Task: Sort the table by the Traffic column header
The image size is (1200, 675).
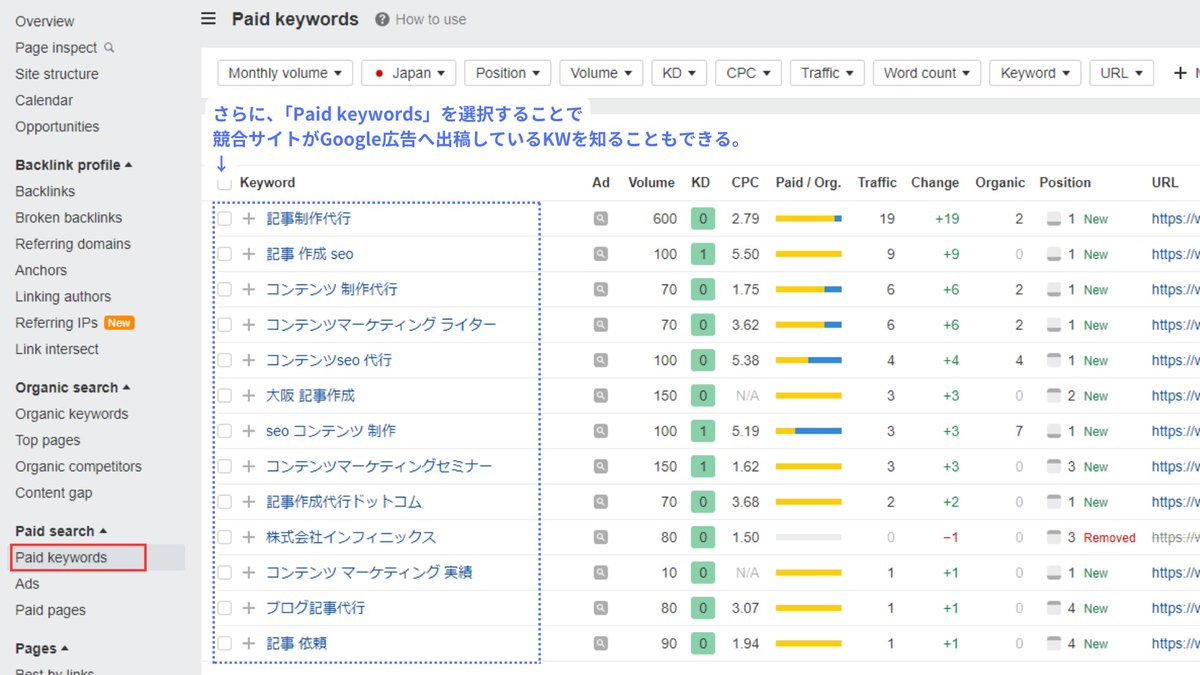Action: 877,183
